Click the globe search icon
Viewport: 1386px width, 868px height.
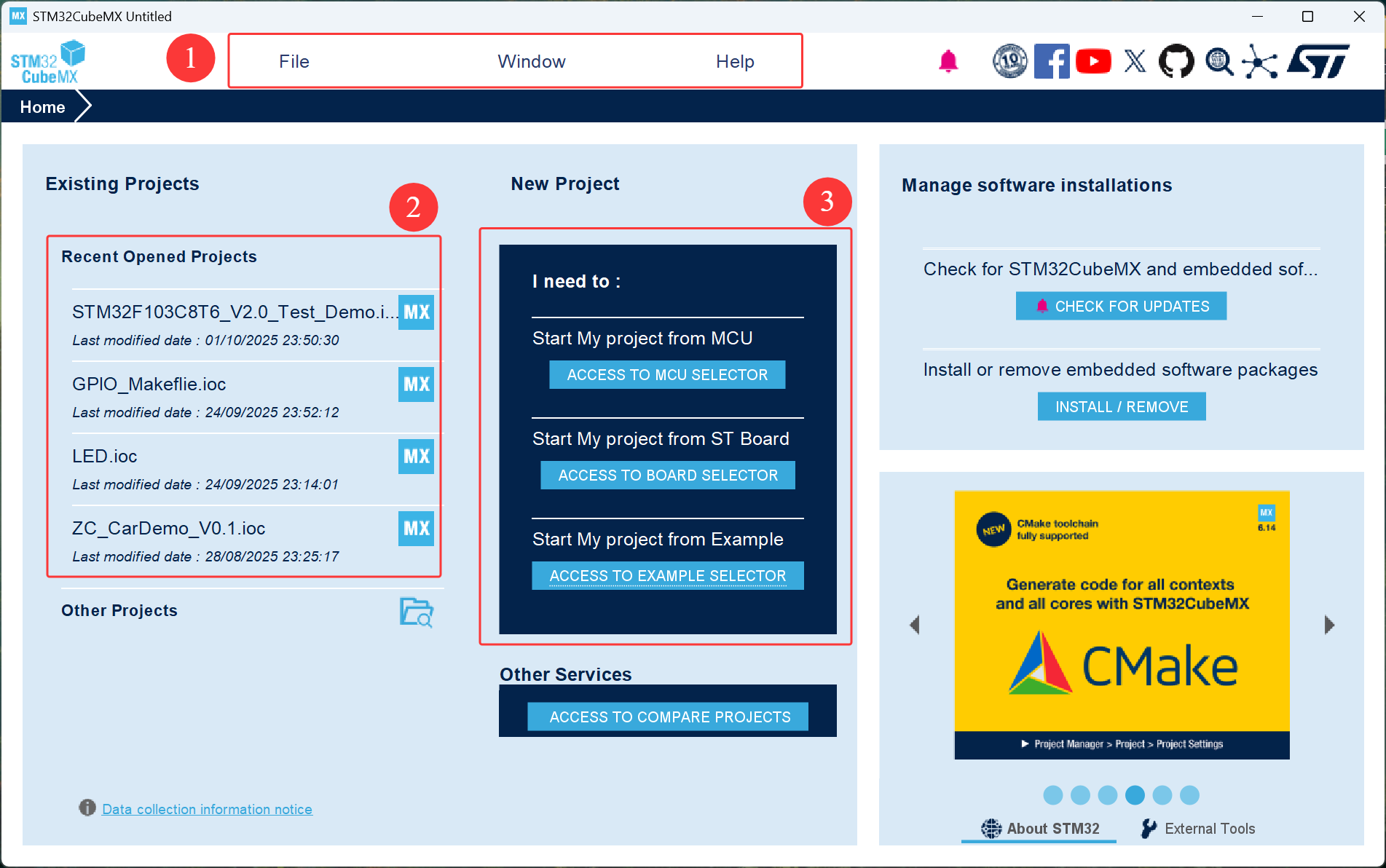[x=1218, y=62]
